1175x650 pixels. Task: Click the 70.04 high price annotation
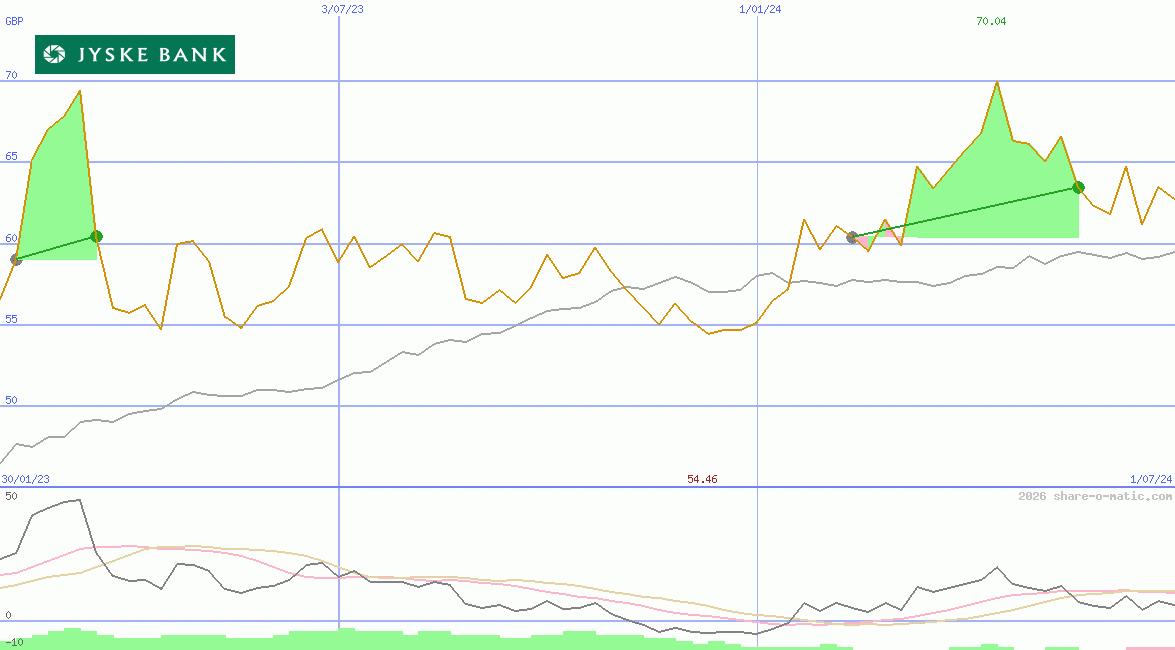(989, 21)
